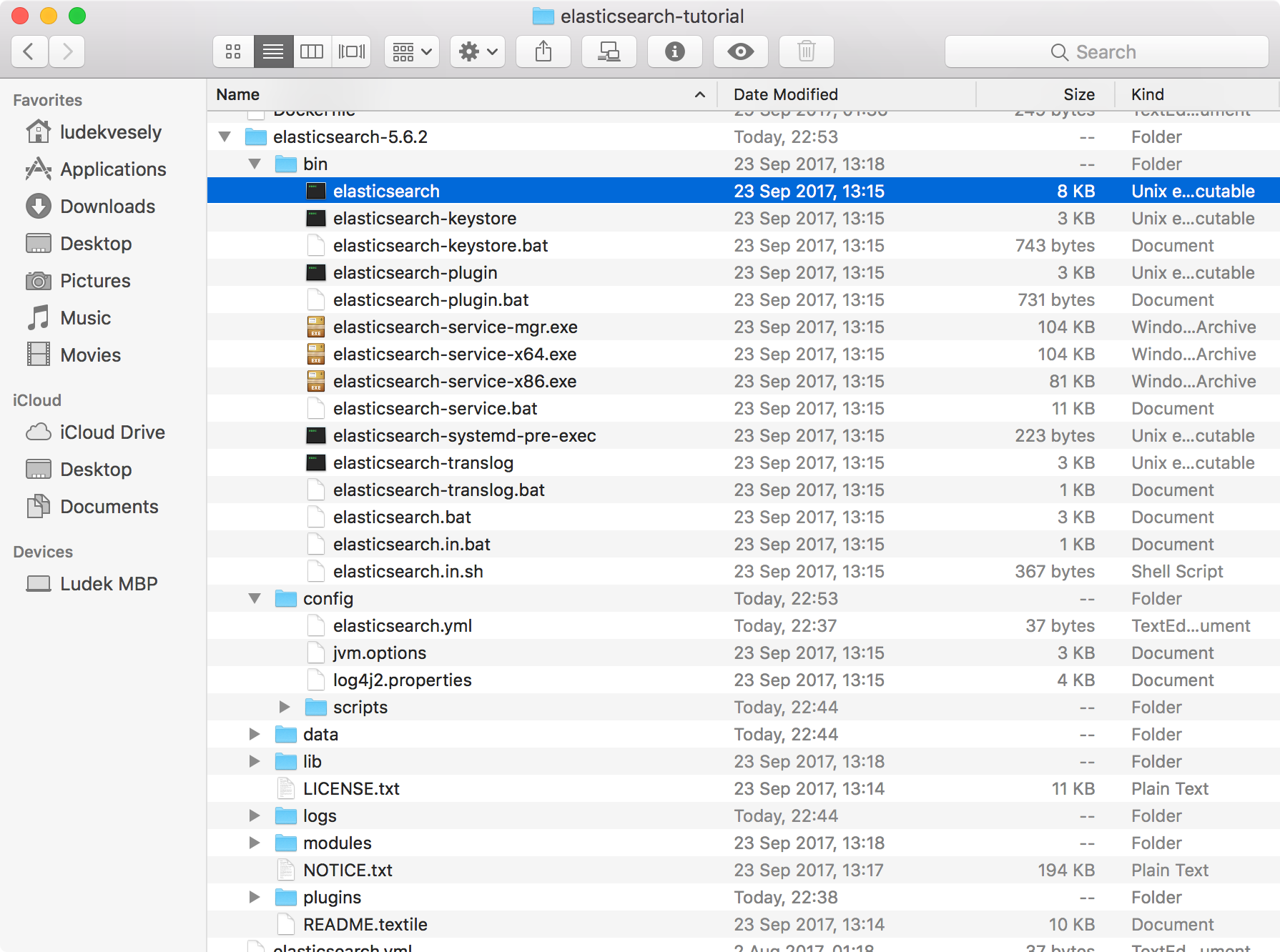Collapse the config folder

coord(255,598)
